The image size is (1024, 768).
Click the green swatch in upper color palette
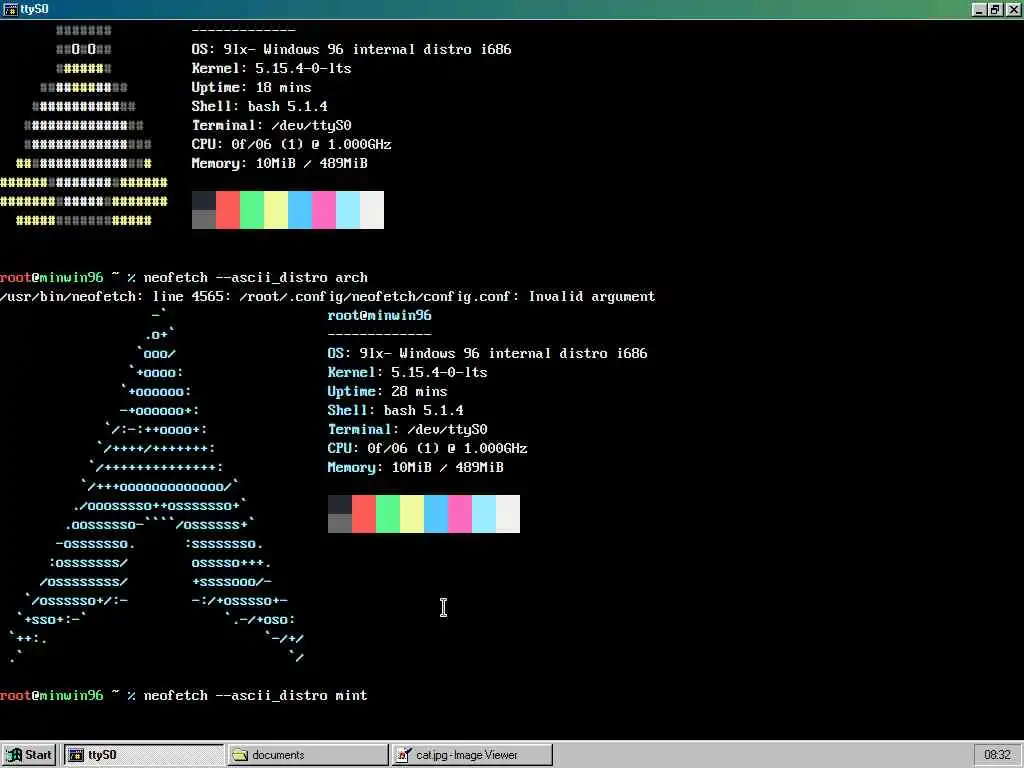[x=252, y=210]
